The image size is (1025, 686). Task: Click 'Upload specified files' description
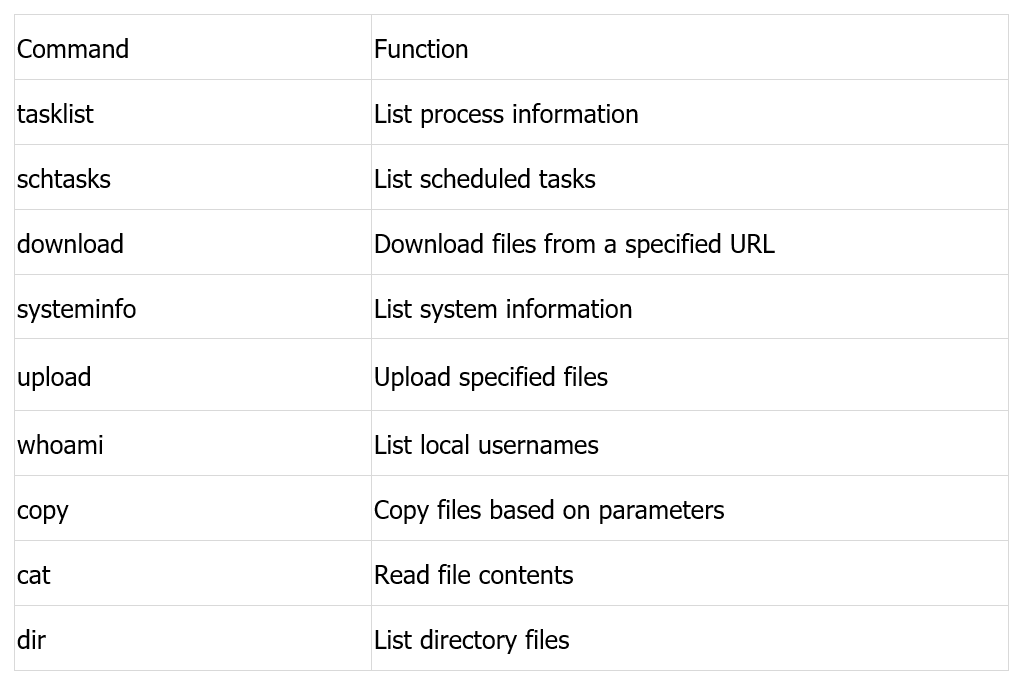pos(490,377)
